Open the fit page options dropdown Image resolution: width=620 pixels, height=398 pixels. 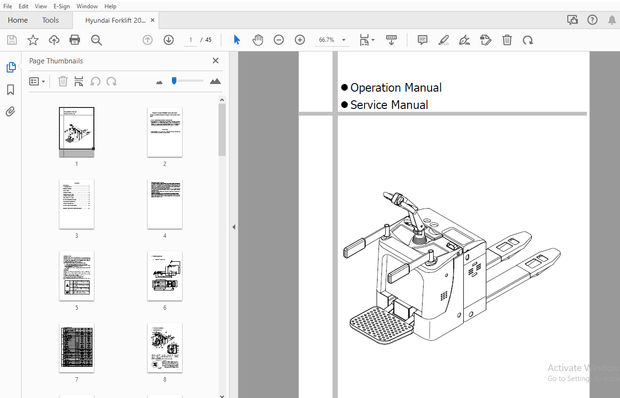(x=367, y=40)
